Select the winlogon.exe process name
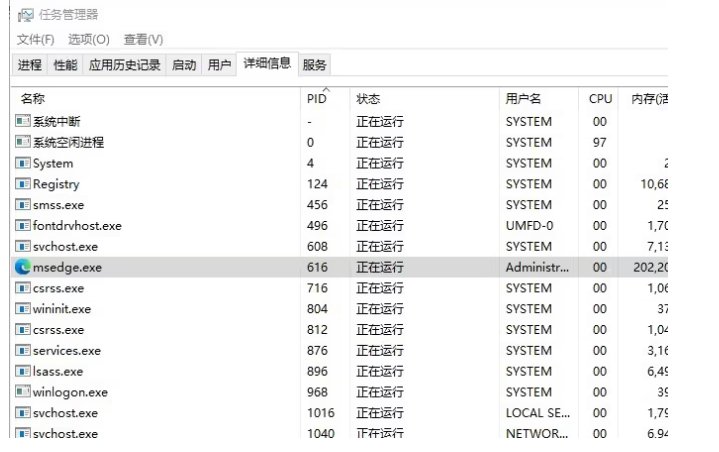 point(70,392)
